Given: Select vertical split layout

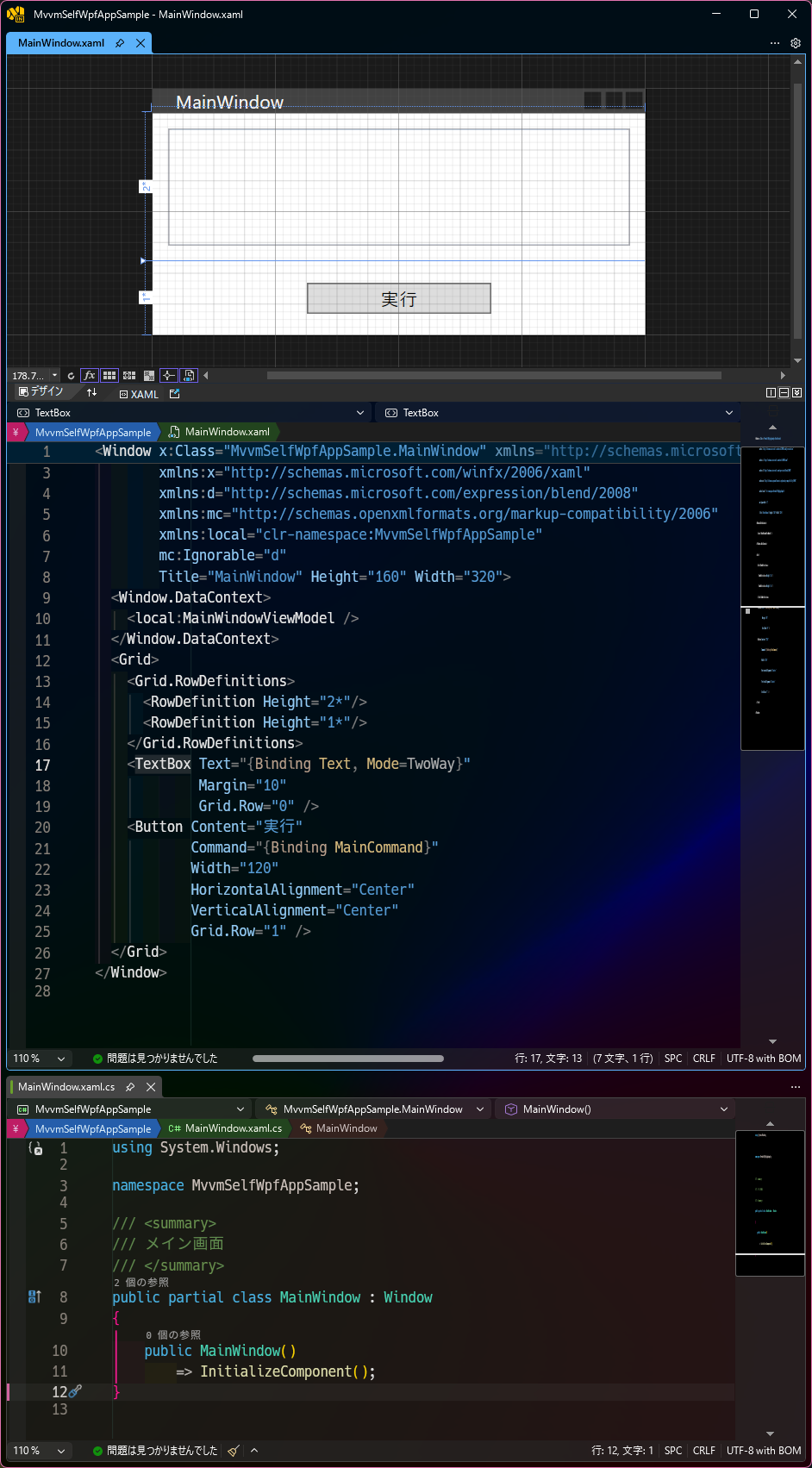Looking at the screenshot, I should 771,393.
